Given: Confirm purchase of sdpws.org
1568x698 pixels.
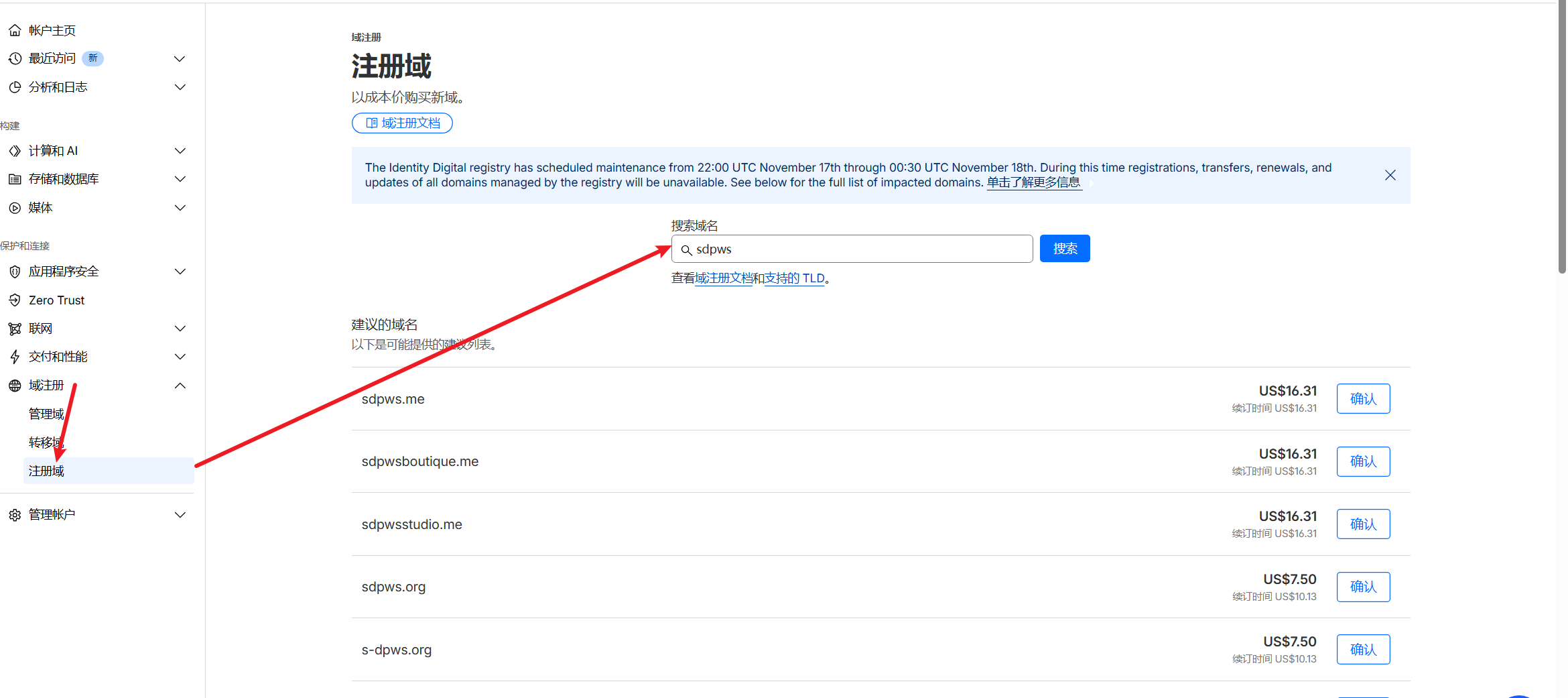Looking at the screenshot, I should pyautogui.click(x=1362, y=587).
